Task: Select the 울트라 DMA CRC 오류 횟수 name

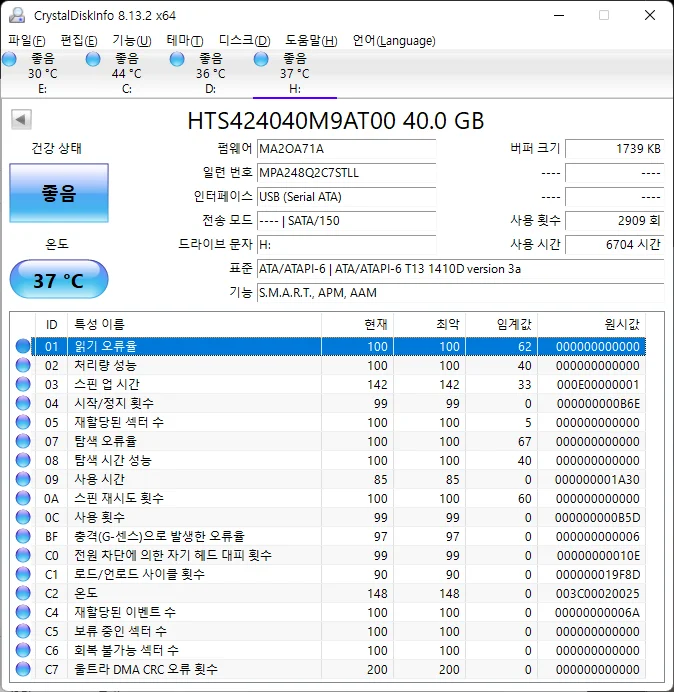Action: click(146, 669)
